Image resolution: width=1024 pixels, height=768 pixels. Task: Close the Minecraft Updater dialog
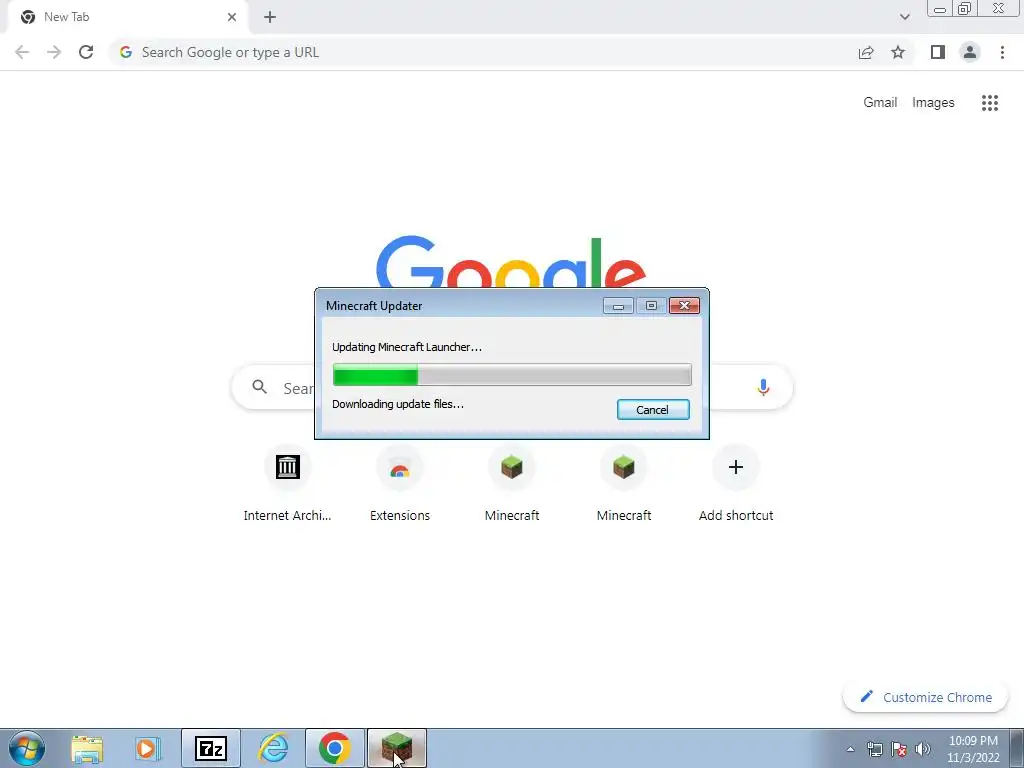click(x=684, y=306)
